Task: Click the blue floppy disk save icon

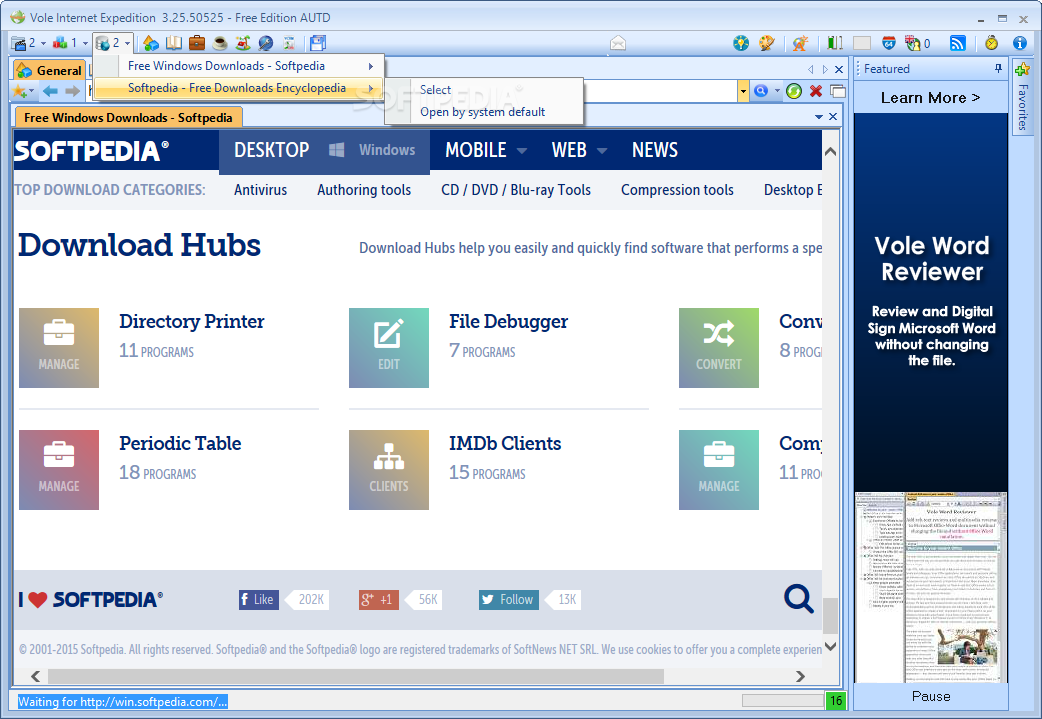Action: [x=318, y=43]
